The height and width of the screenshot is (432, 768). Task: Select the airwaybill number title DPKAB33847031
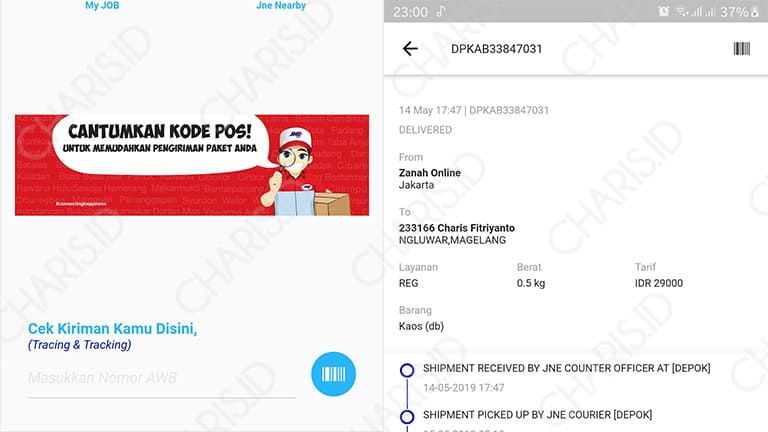[x=496, y=49]
